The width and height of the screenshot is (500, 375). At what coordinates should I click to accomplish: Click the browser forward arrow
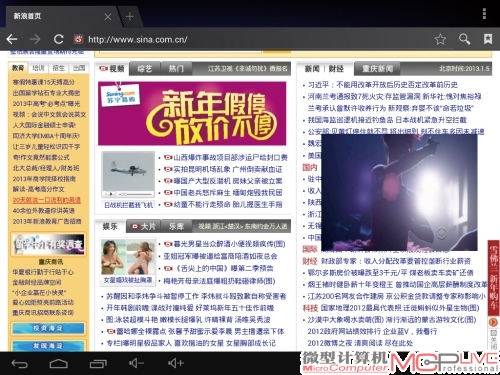pyautogui.click(x=35, y=39)
